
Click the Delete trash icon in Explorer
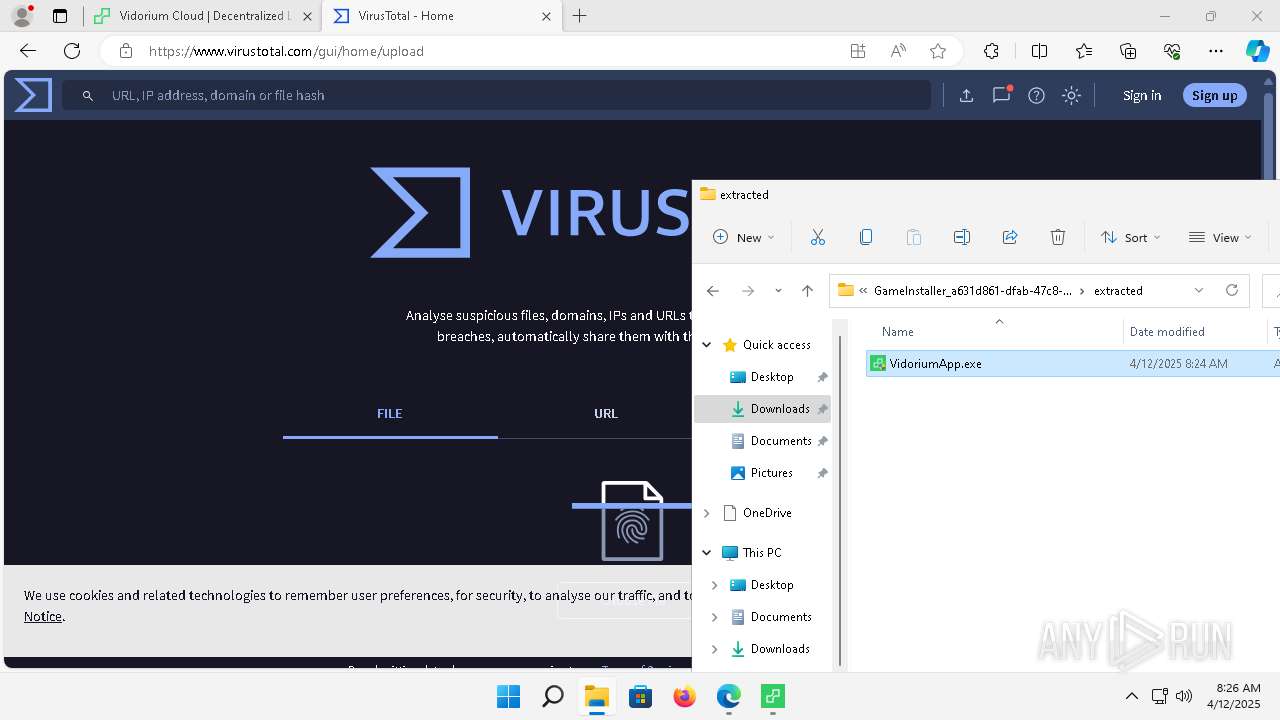(1058, 237)
